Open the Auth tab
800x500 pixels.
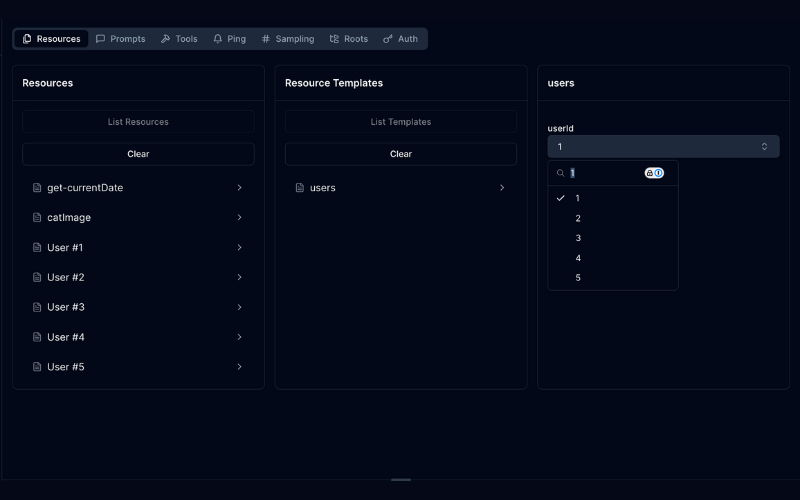(x=401, y=39)
